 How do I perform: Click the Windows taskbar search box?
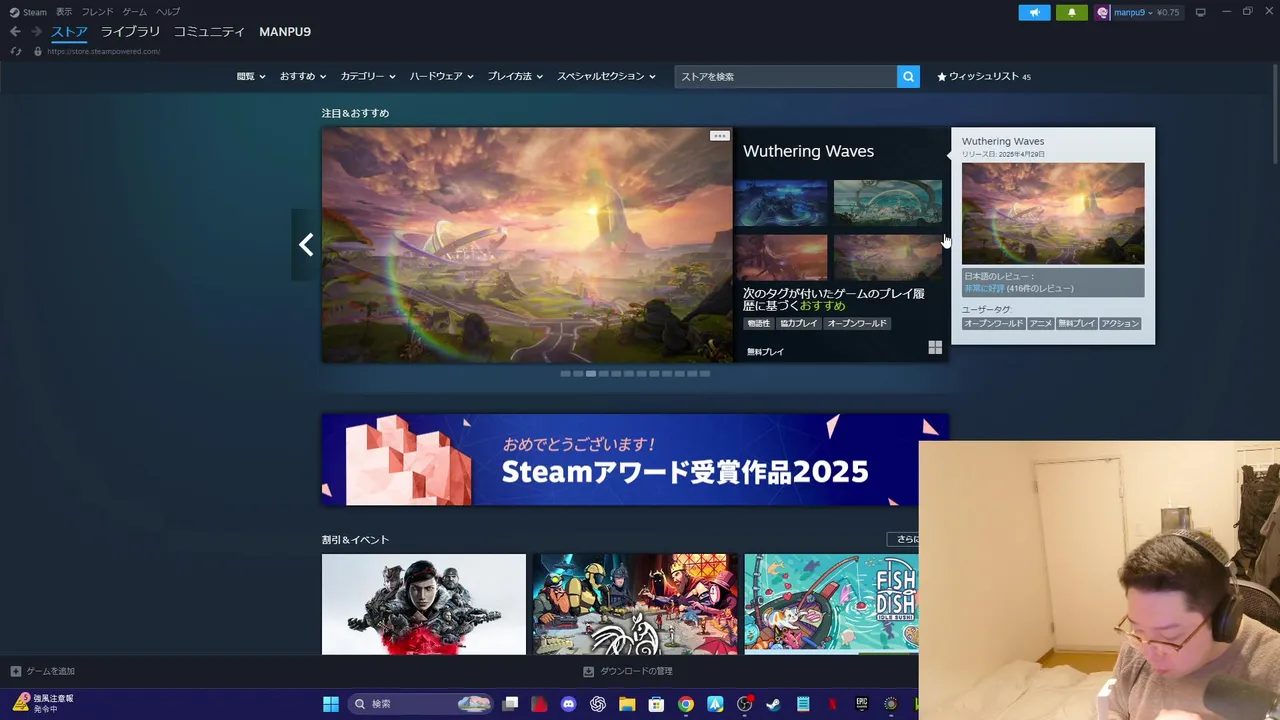coord(421,704)
